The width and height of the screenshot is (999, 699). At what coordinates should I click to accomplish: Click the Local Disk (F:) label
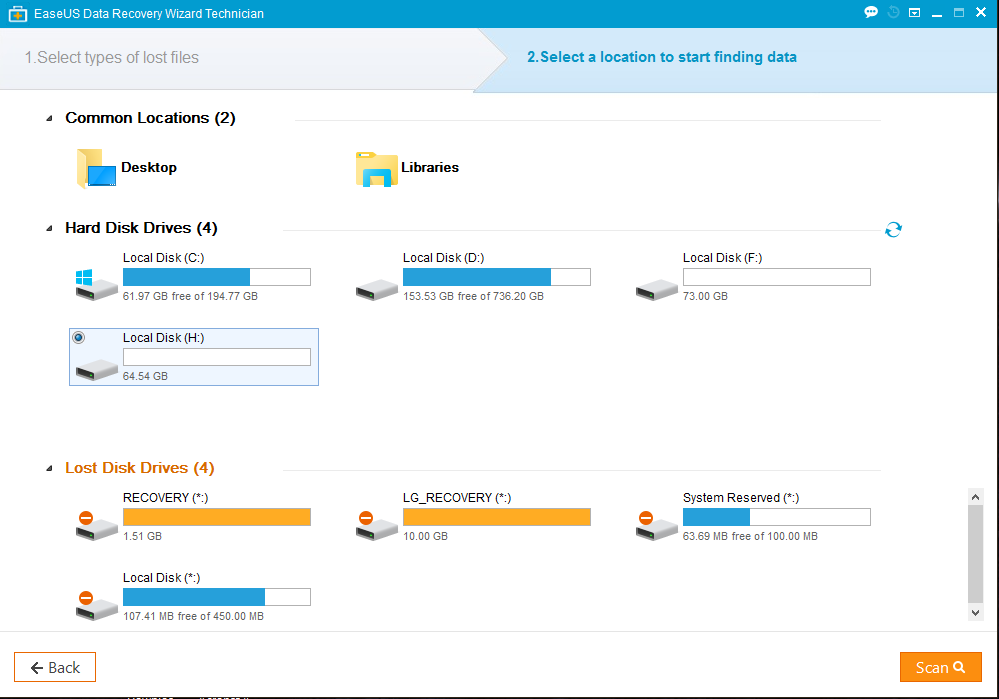click(x=722, y=258)
